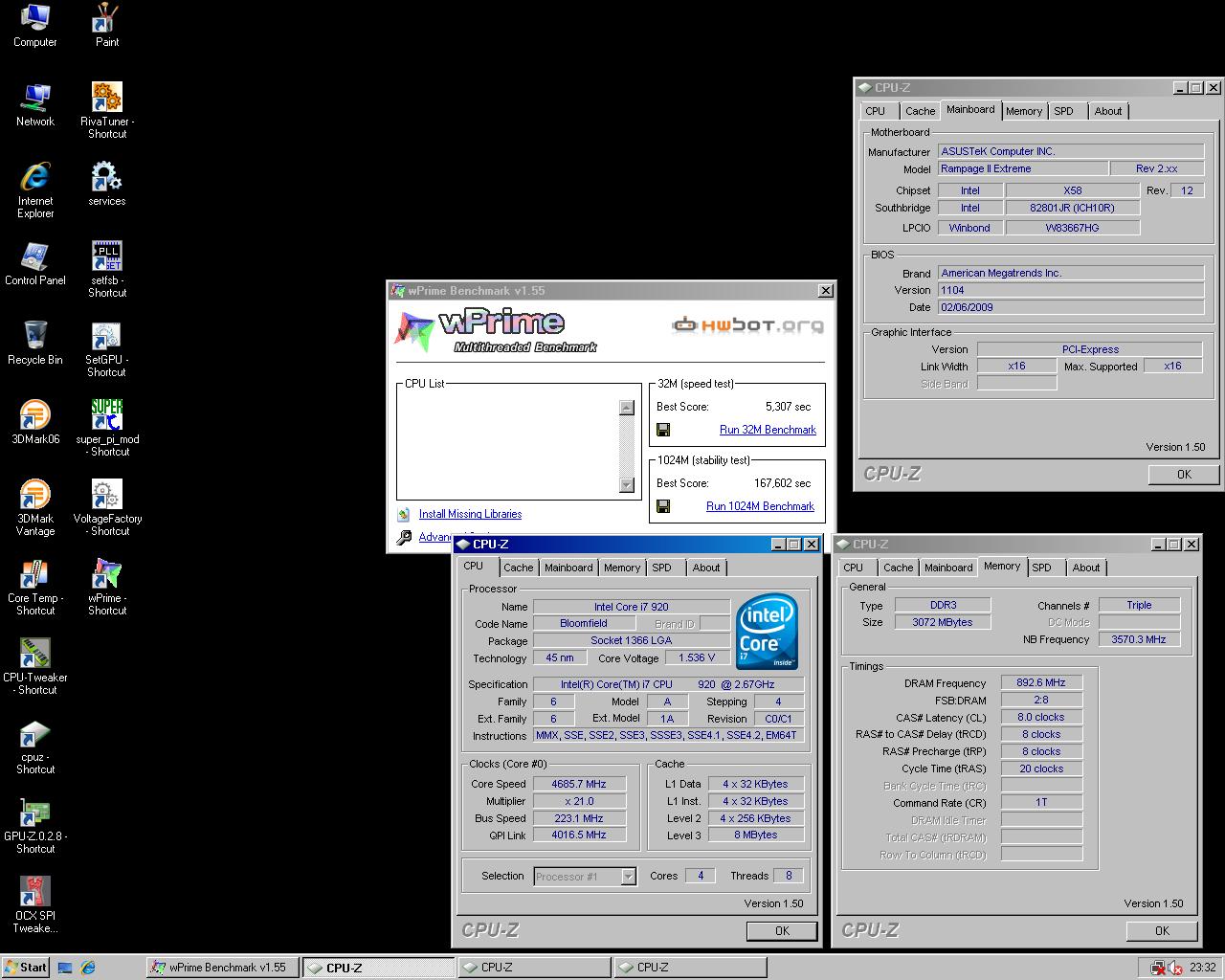Viewport: 1225px width, 980px height.
Task: Switch to Cache tab in CPU window
Action: pos(518,568)
